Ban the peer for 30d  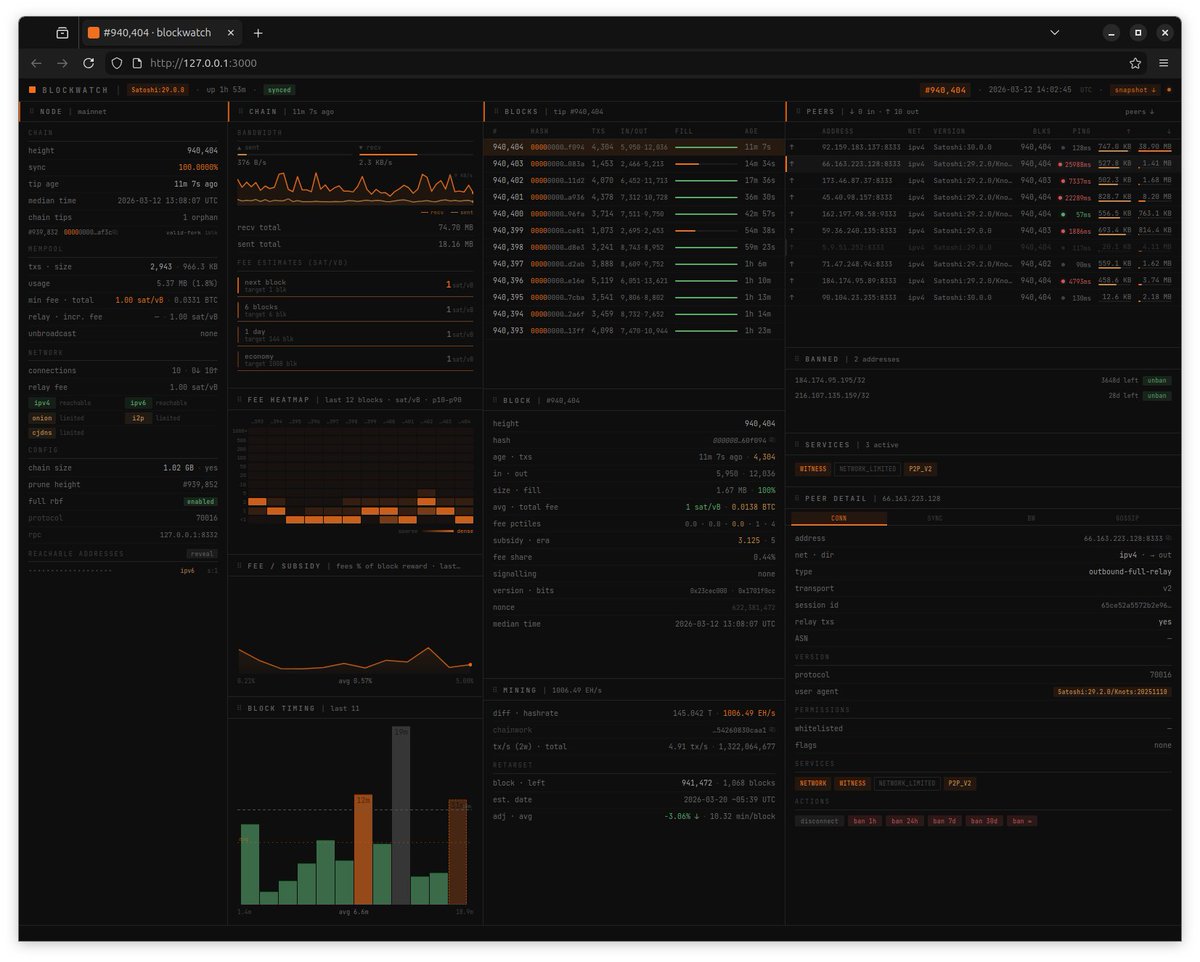(x=984, y=821)
